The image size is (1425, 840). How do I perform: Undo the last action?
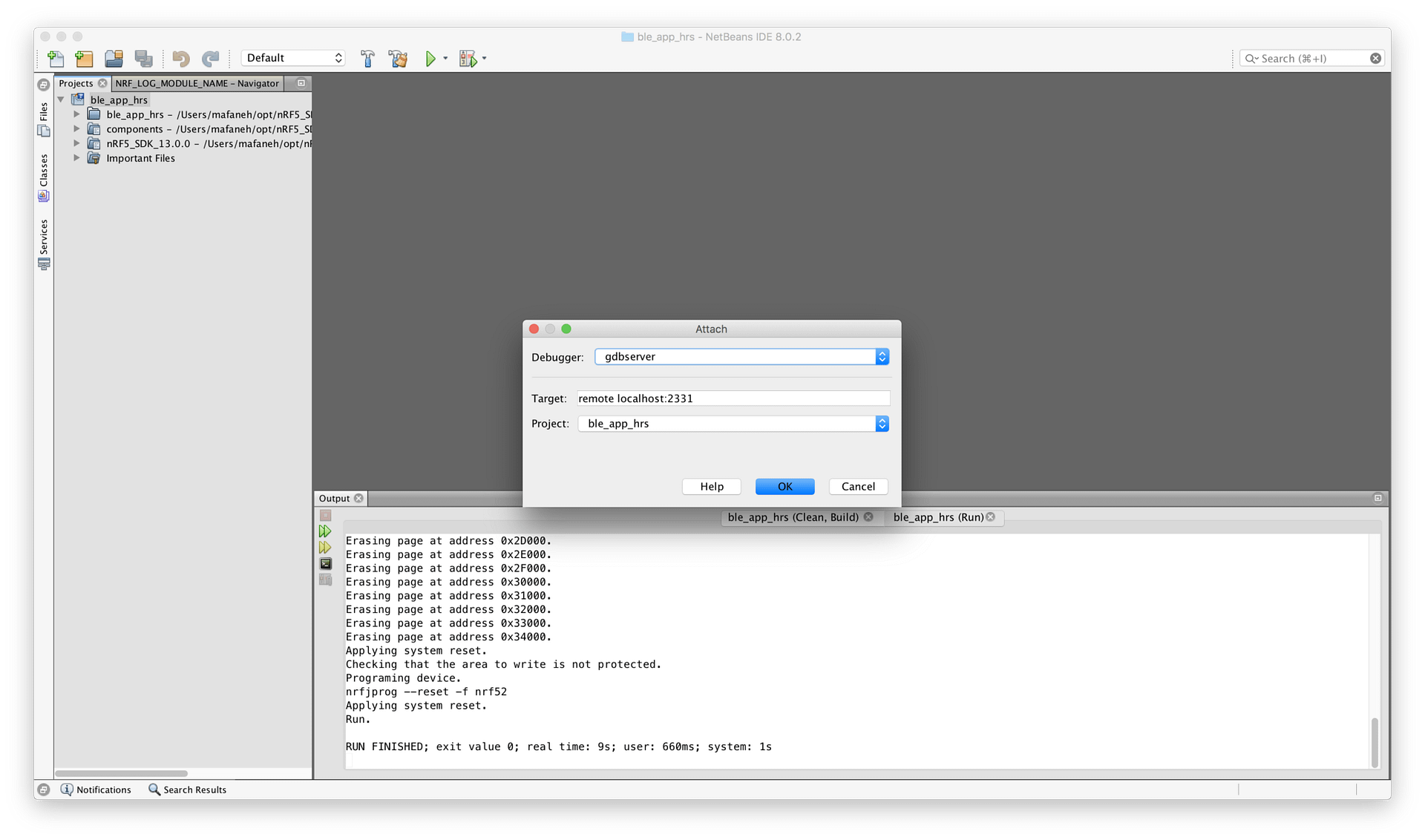[x=180, y=59]
